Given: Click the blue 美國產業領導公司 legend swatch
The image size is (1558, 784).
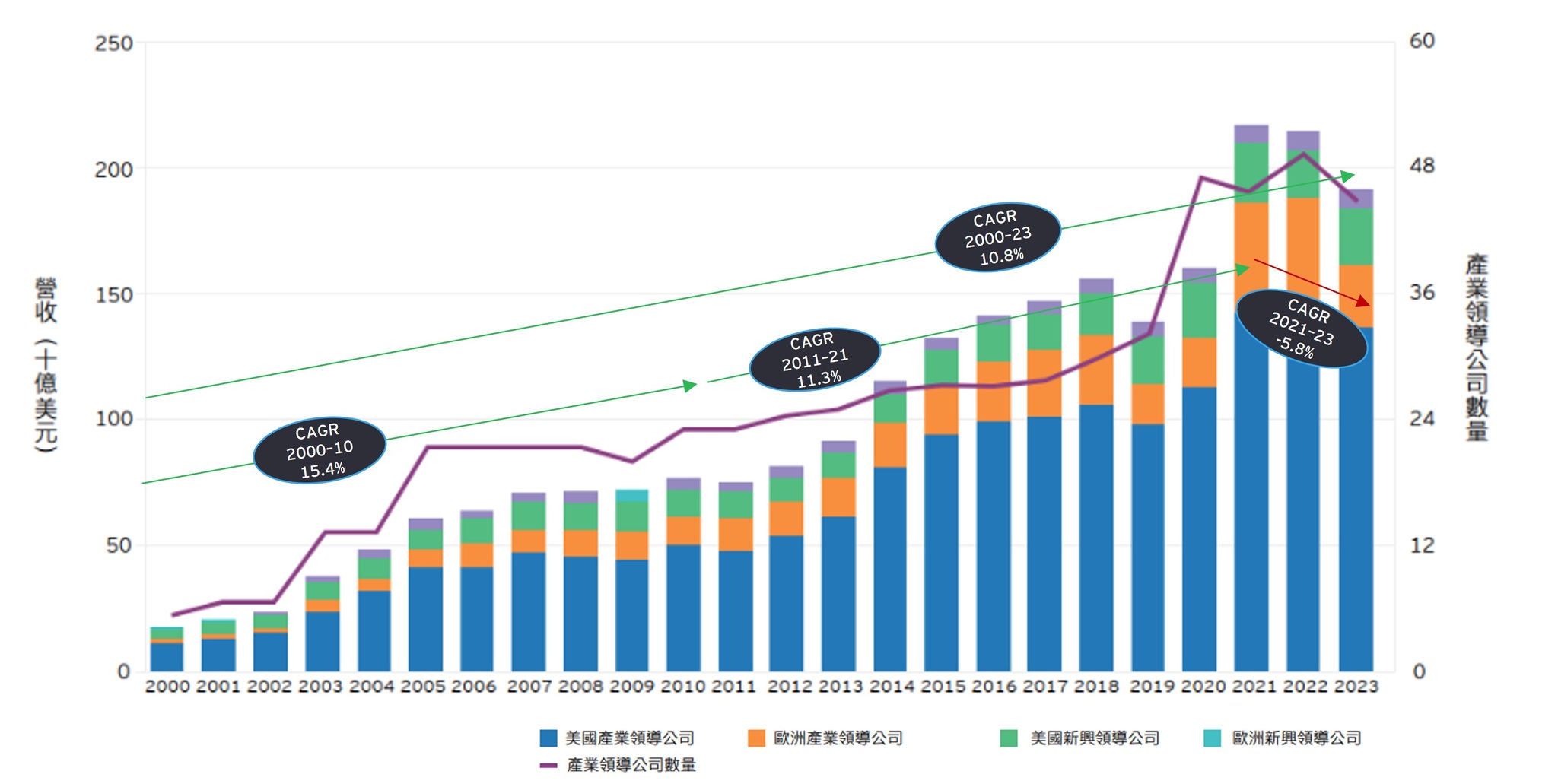Looking at the screenshot, I should 548,738.
